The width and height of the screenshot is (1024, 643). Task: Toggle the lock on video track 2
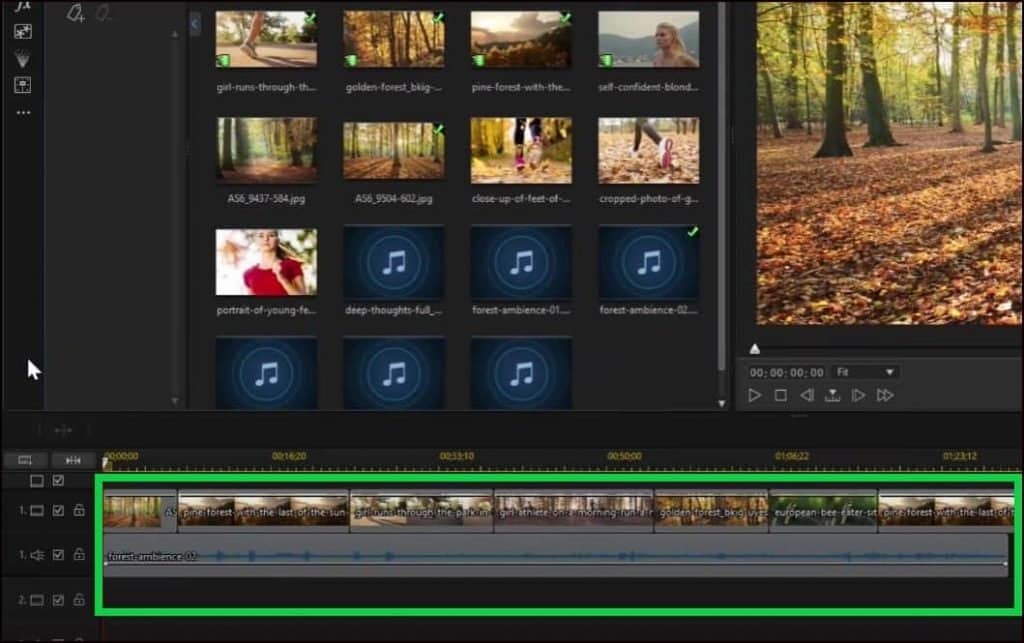coord(79,600)
